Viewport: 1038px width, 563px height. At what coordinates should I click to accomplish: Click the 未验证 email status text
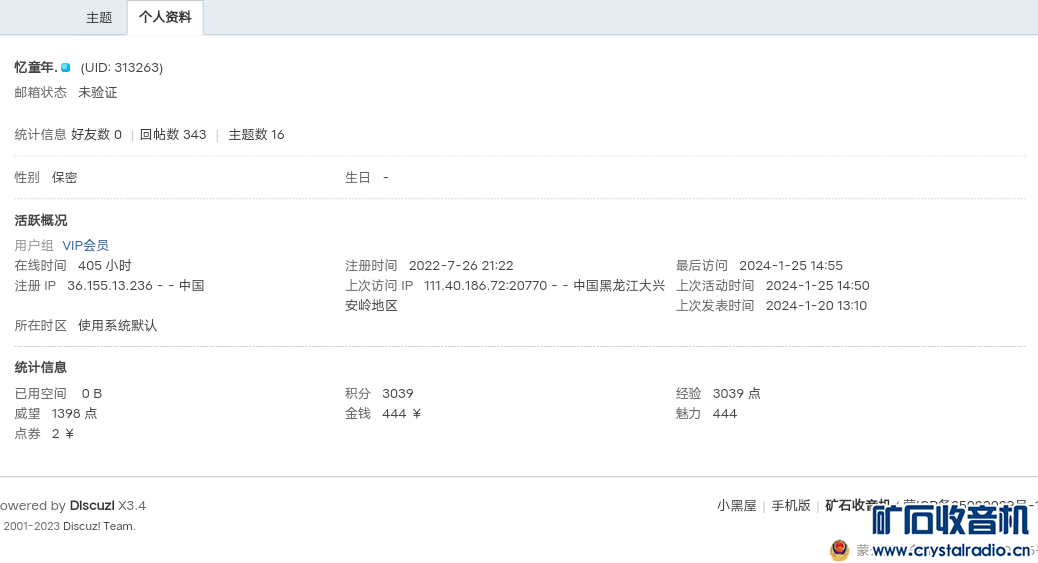98,93
